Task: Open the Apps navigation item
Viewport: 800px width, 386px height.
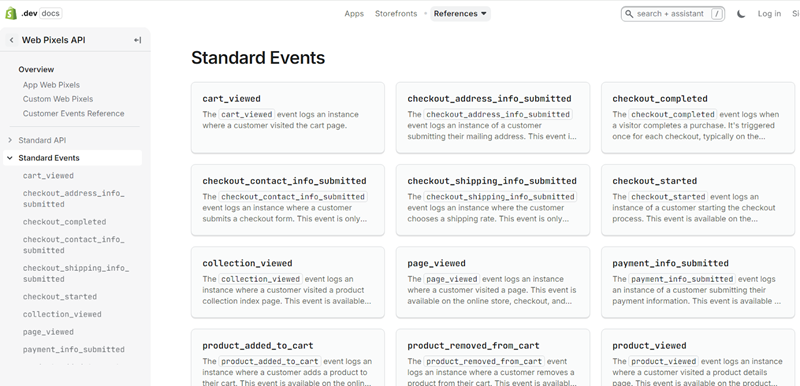Action: (x=354, y=14)
